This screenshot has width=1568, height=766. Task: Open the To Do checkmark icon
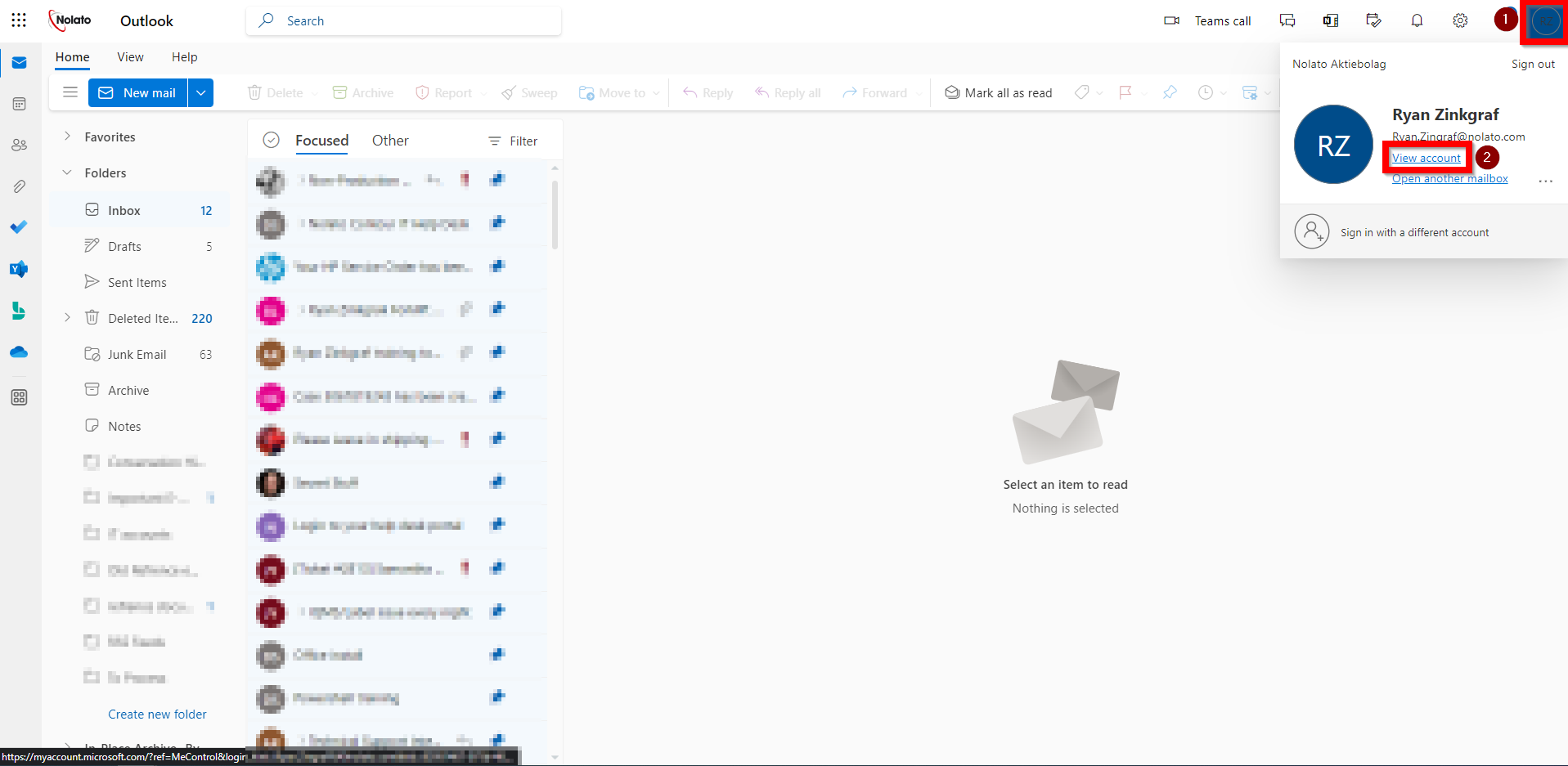[x=20, y=227]
